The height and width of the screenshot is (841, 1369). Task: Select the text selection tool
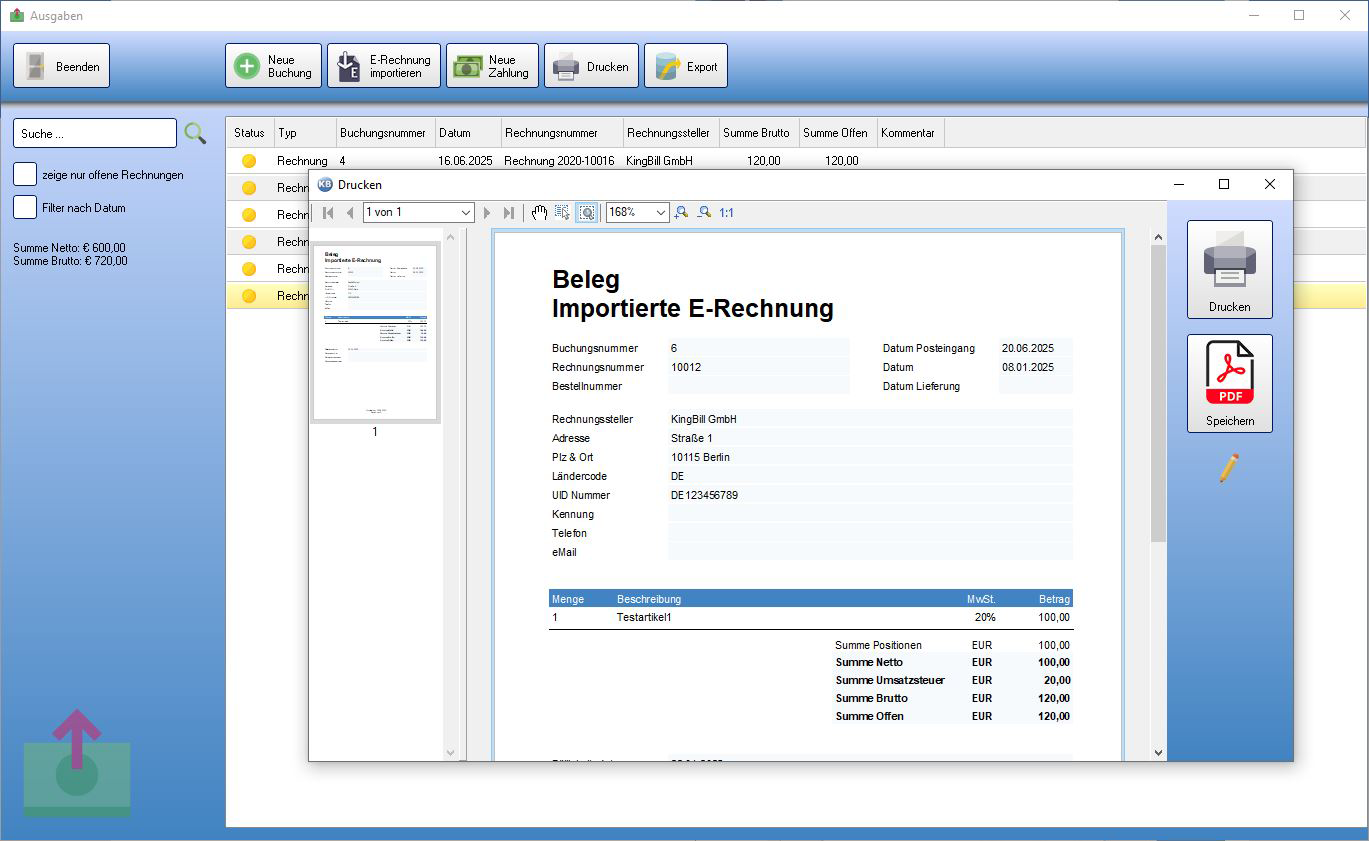click(x=562, y=213)
